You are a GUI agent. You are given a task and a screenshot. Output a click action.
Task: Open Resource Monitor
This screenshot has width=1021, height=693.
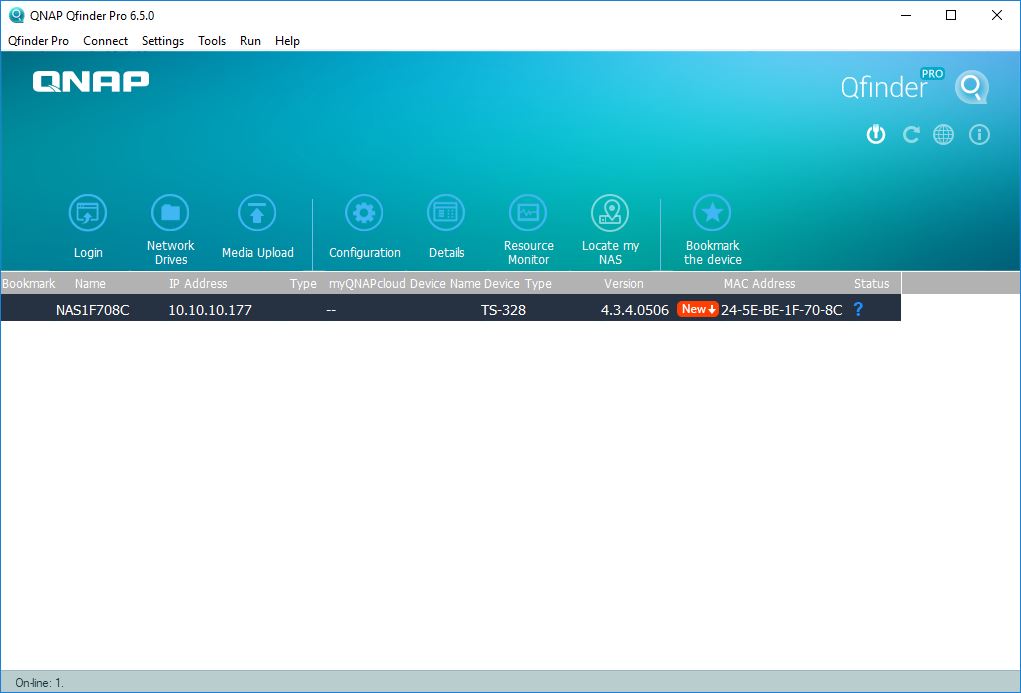528,213
